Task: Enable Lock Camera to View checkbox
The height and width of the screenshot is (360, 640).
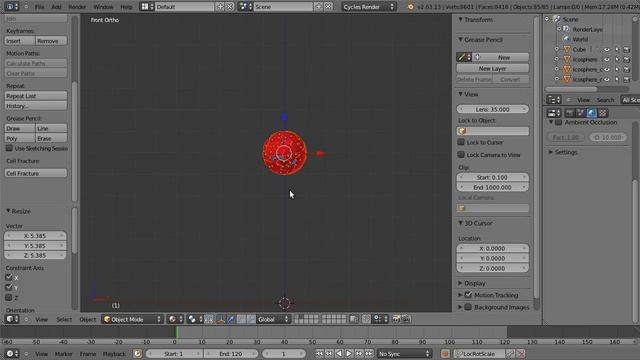Action: point(461,155)
